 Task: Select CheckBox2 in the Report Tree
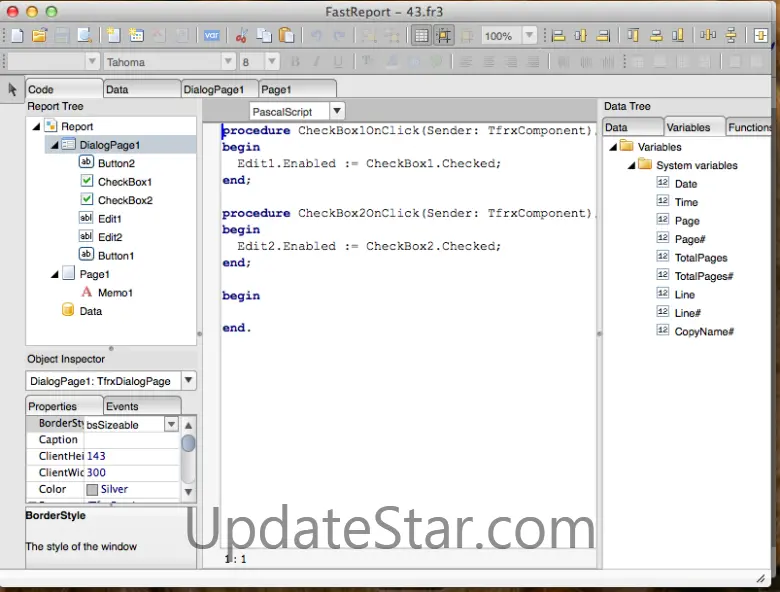[125, 200]
